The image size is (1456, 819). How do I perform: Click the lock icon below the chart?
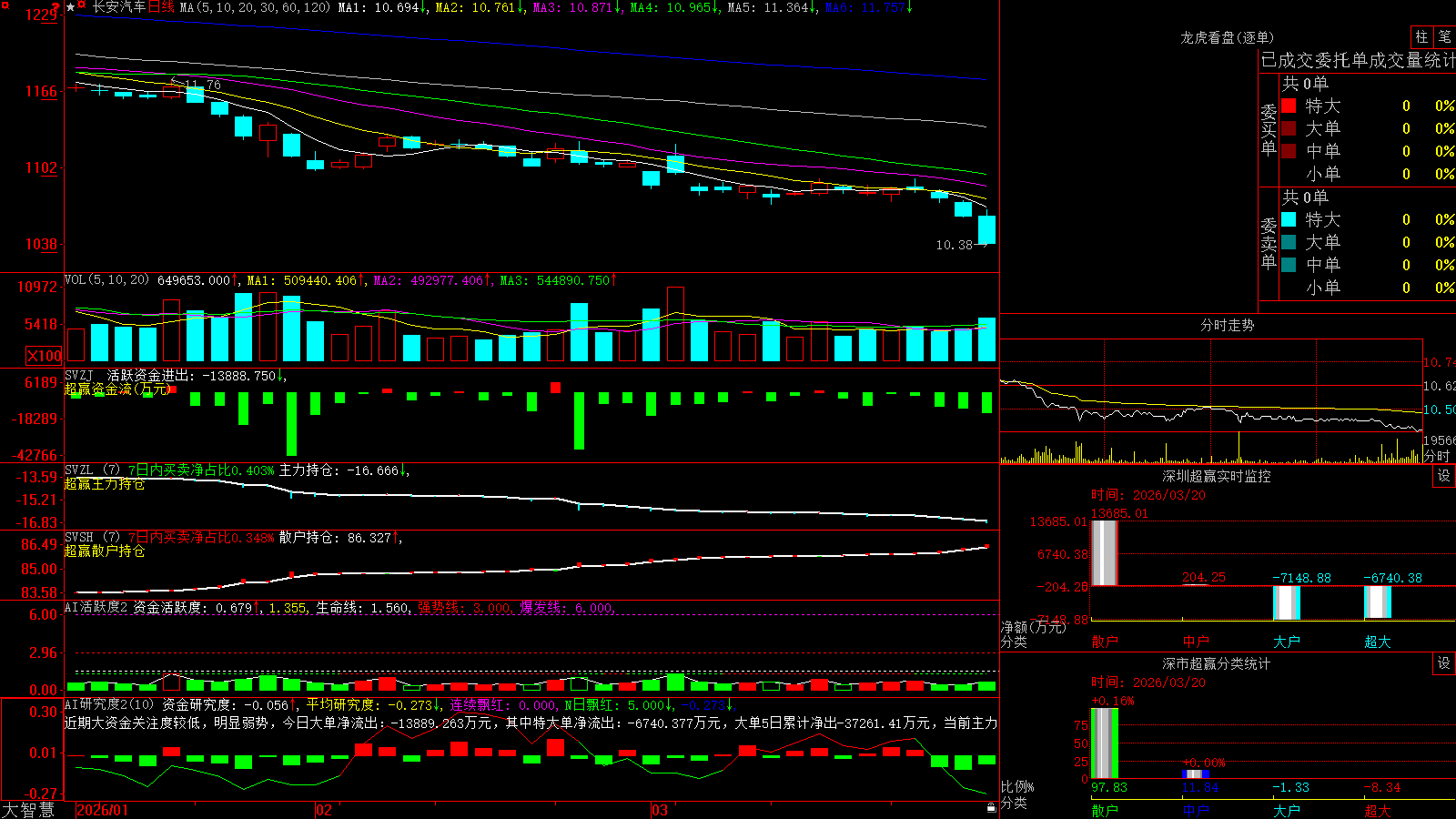tap(991, 807)
